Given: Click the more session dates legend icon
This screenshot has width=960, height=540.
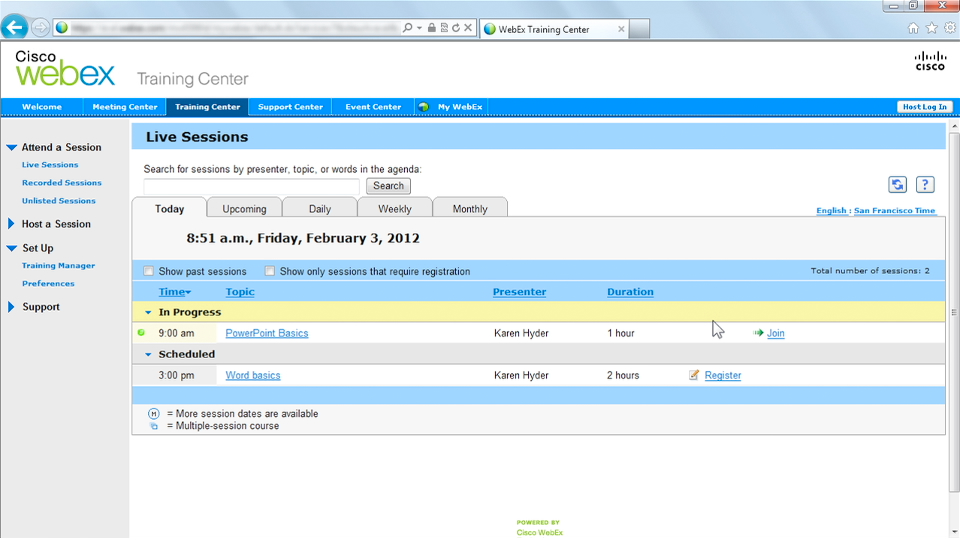Looking at the screenshot, I should click(154, 414).
